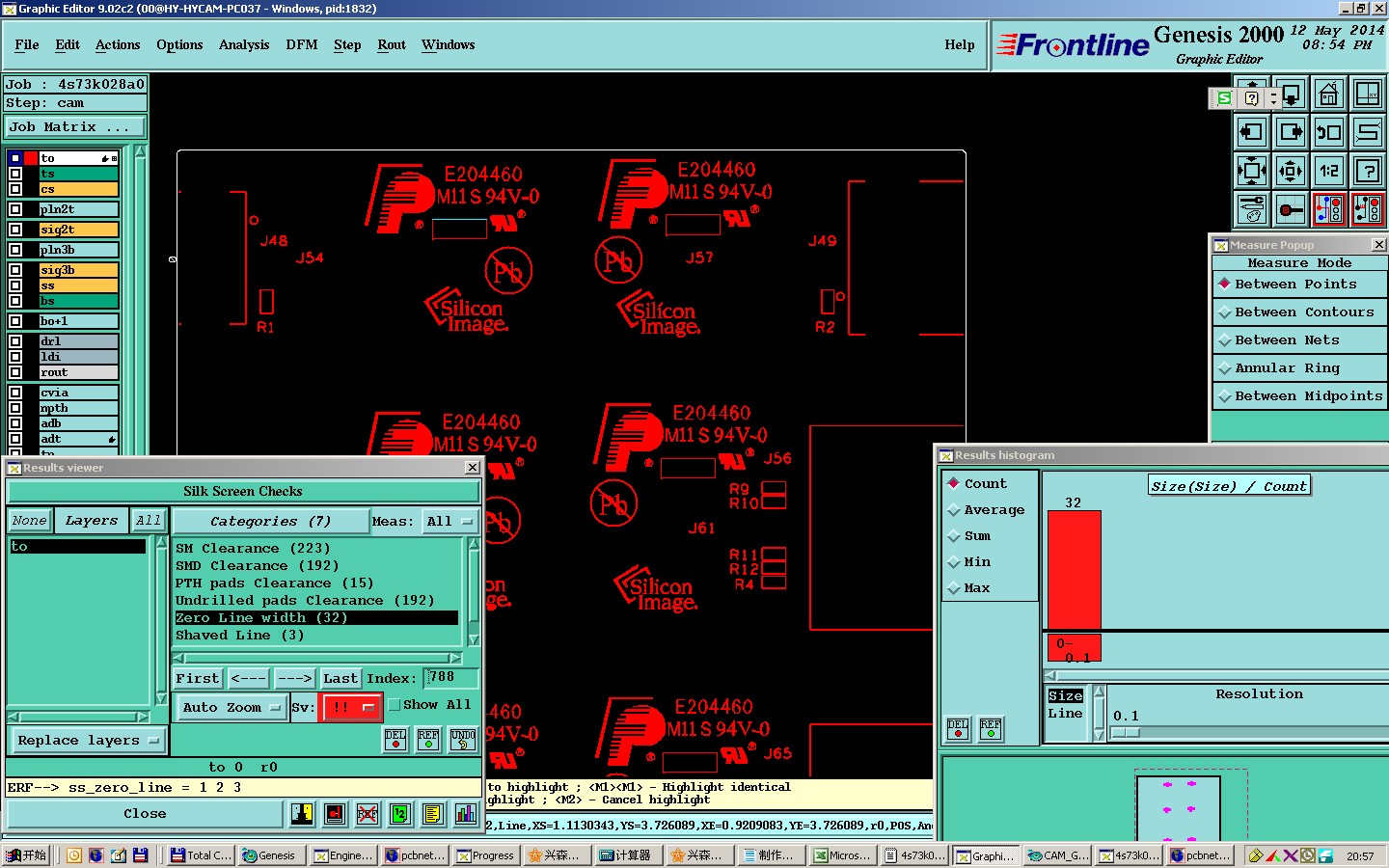The image size is (1389, 868).
Task: Open the Job Matrix selector
Action: (74, 127)
